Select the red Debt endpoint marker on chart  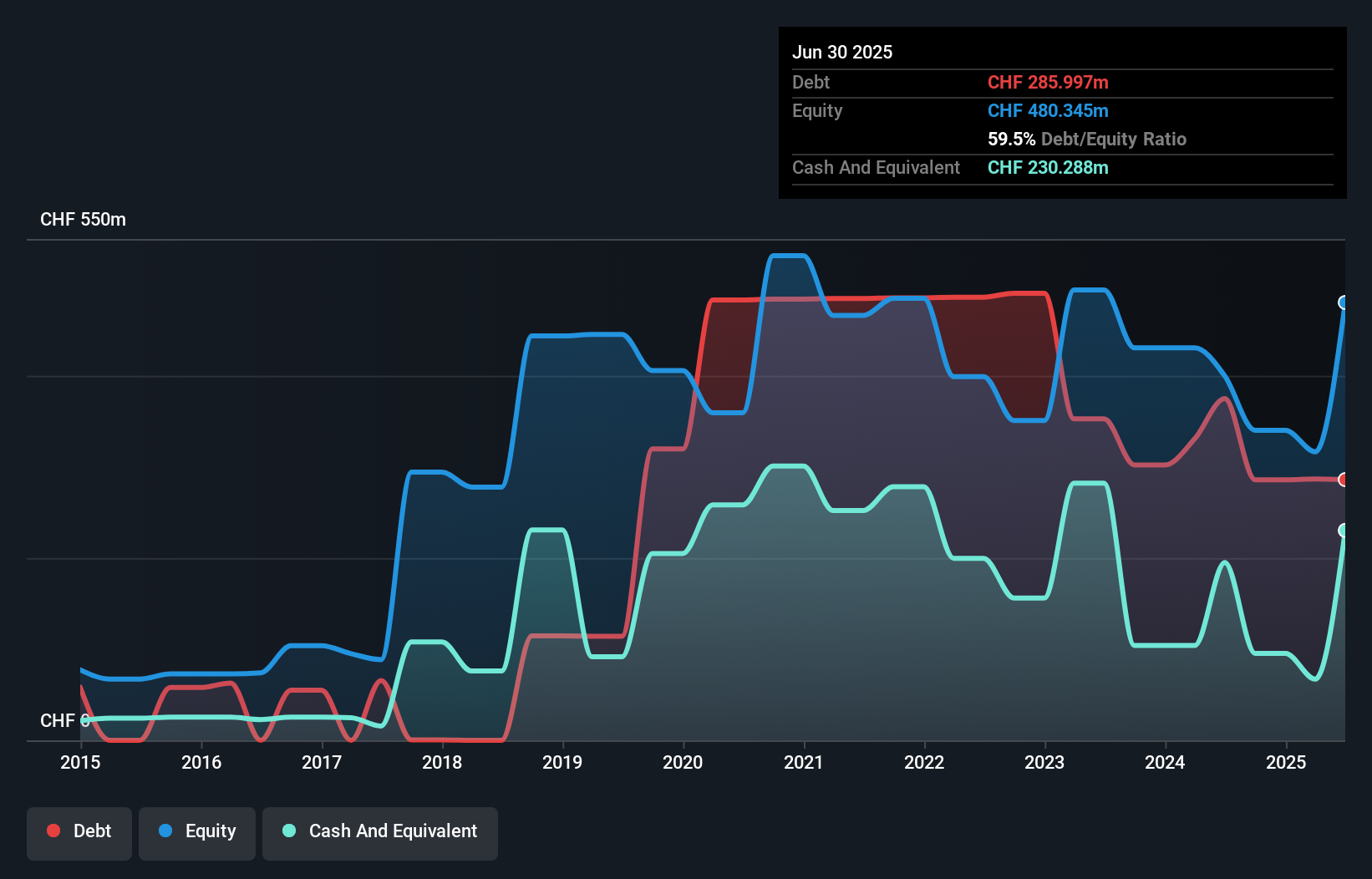pos(1344,480)
